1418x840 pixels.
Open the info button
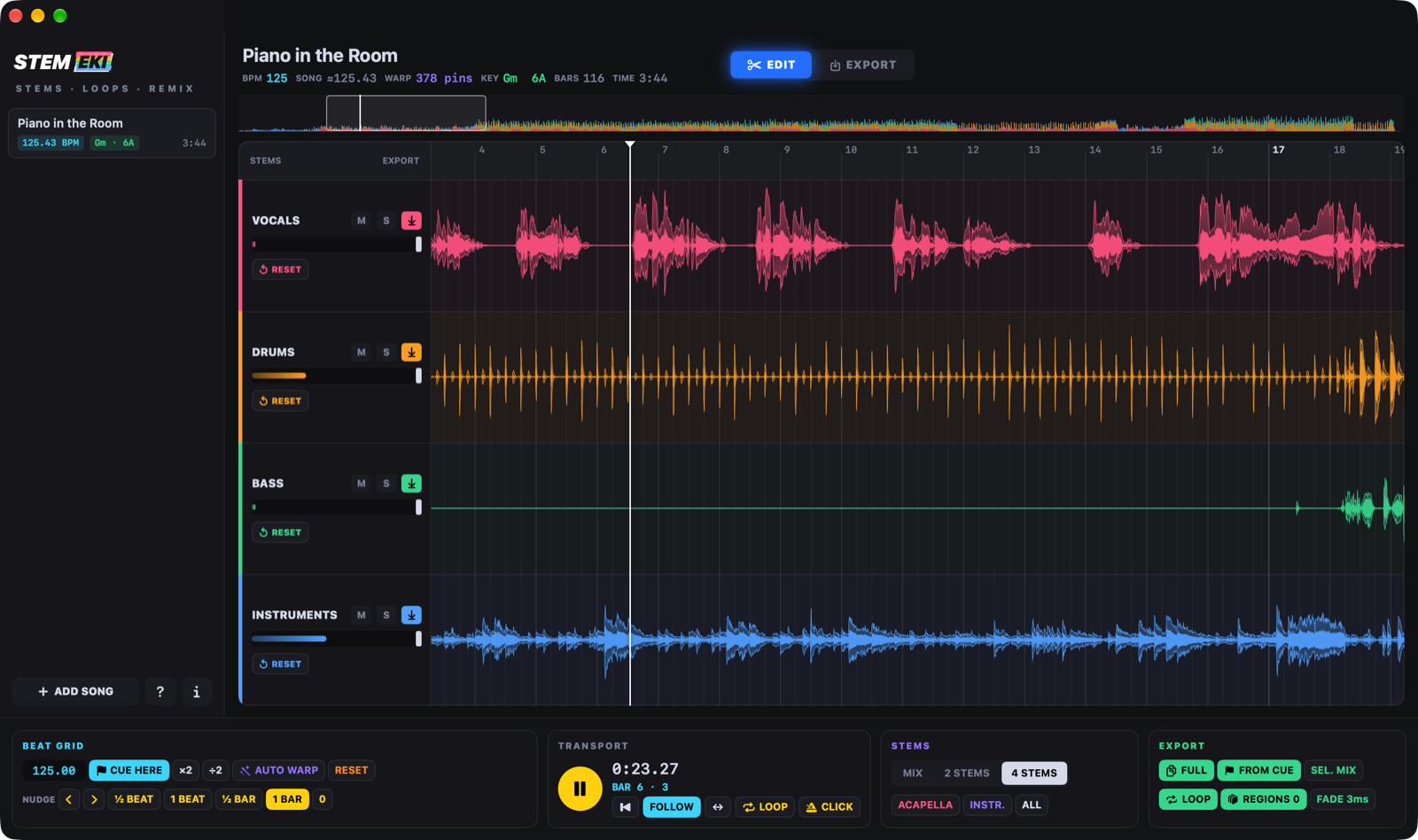pyautogui.click(x=197, y=691)
